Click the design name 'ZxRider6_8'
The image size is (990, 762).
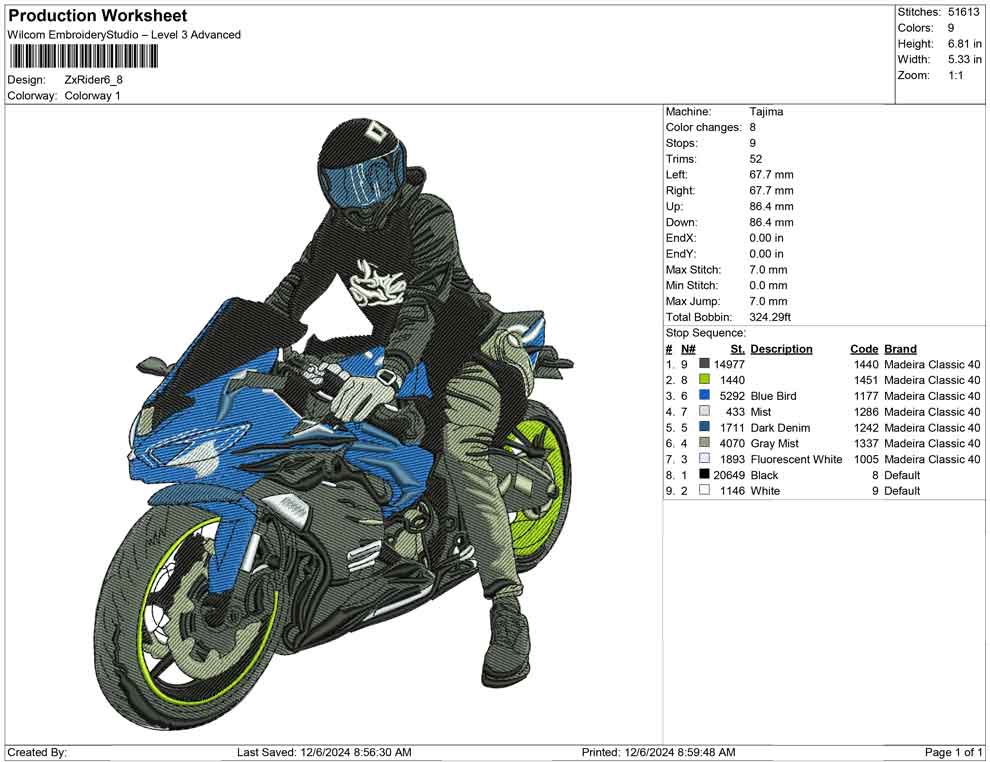point(93,80)
